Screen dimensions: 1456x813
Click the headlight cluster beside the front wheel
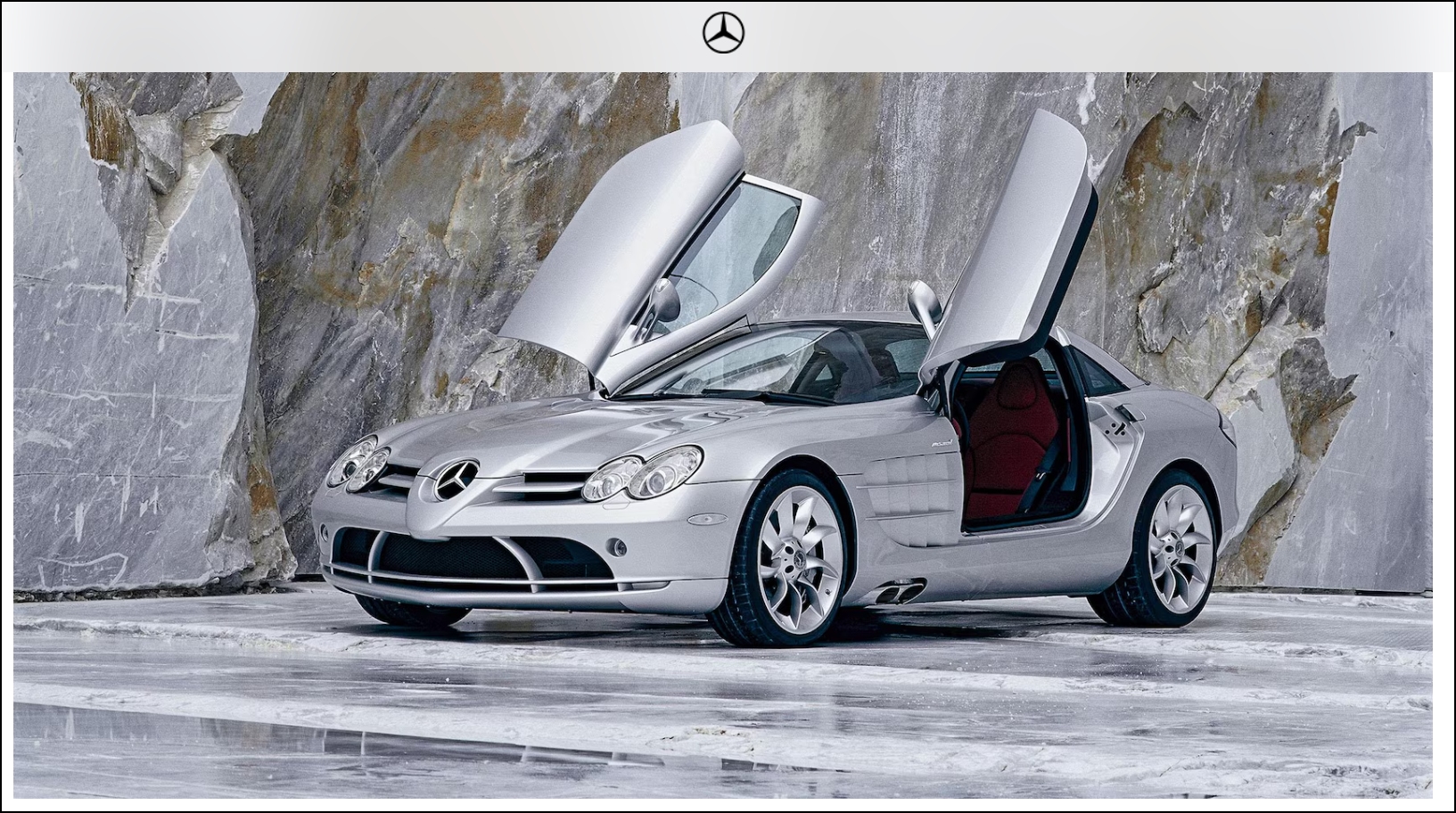[642, 474]
